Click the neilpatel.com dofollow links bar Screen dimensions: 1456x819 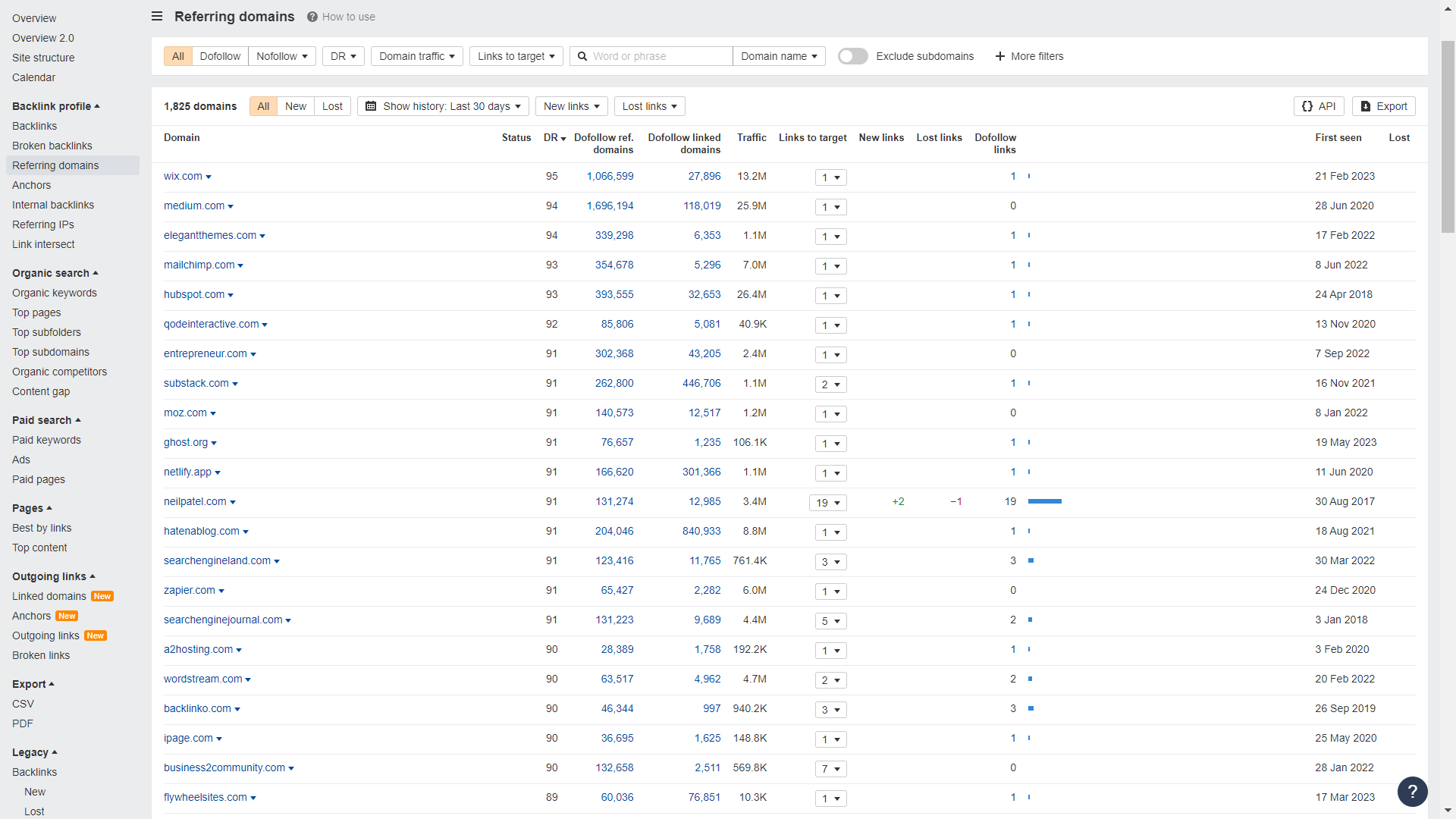coord(1045,501)
